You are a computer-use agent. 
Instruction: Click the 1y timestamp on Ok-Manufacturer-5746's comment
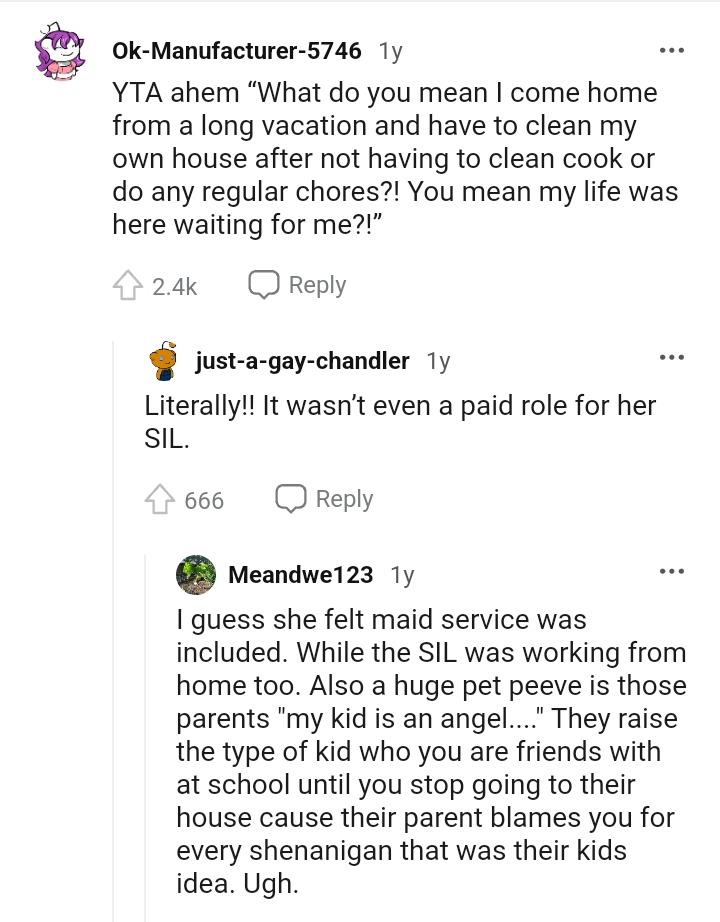pos(392,51)
